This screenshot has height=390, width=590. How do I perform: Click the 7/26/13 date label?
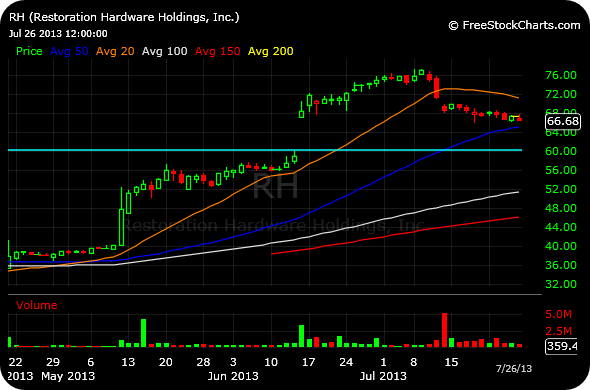514,369
